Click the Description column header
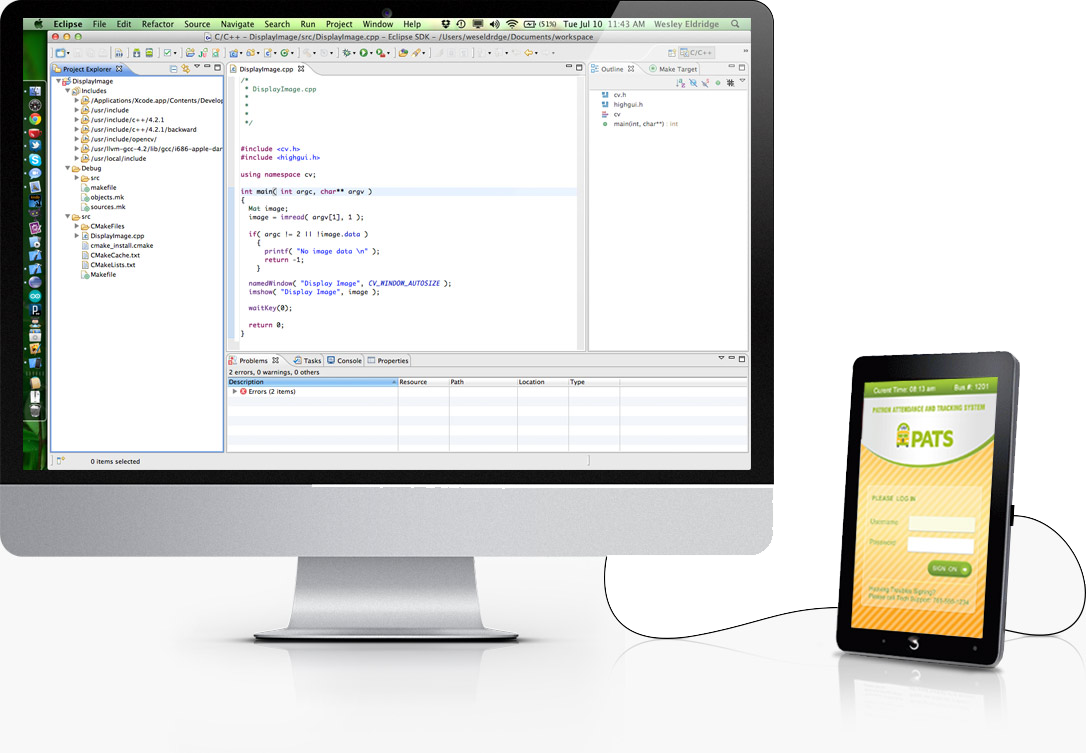1086x753 pixels. 312,382
